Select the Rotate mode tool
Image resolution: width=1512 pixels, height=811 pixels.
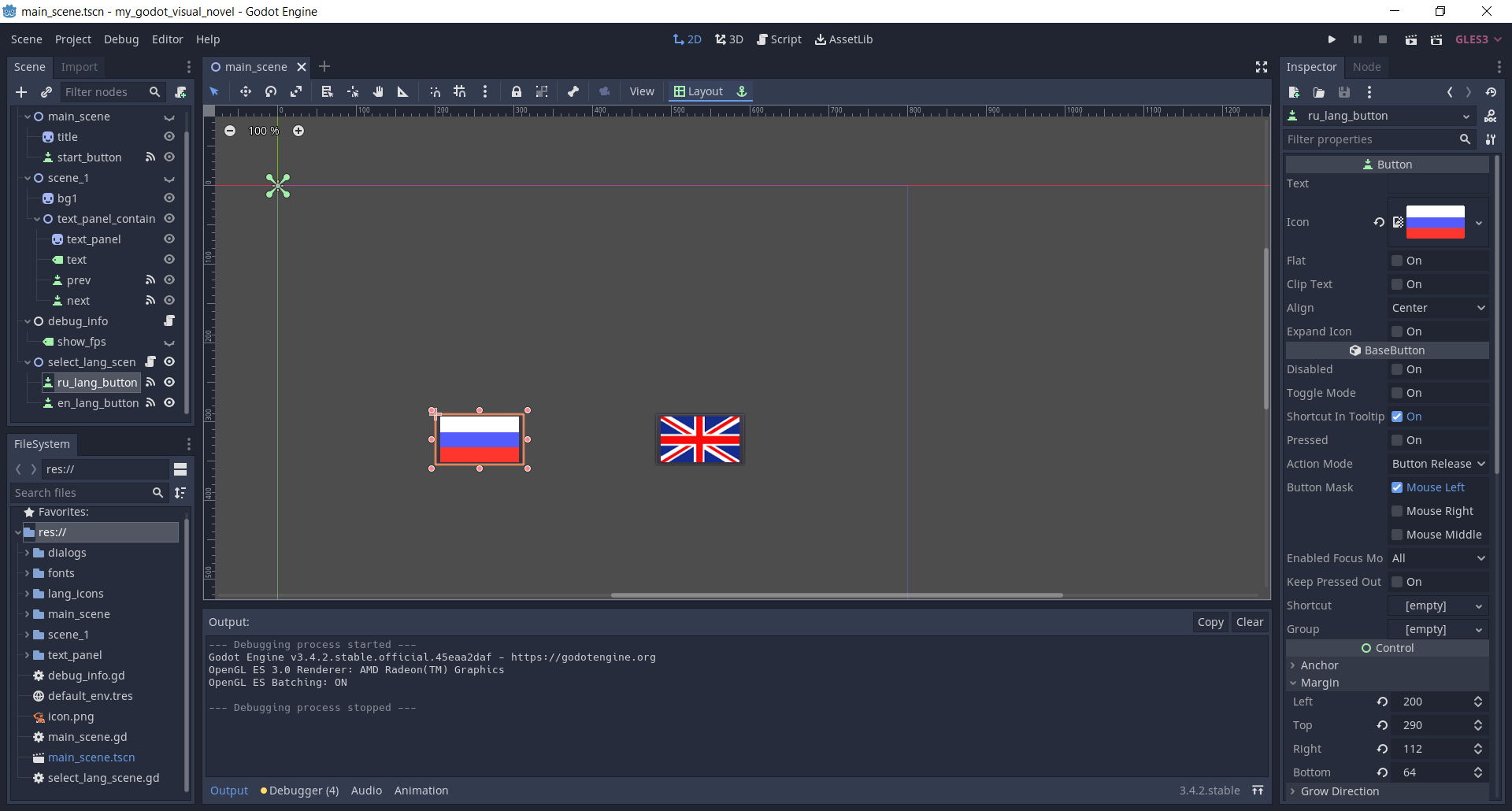pyautogui.click(x=271, y=91)
